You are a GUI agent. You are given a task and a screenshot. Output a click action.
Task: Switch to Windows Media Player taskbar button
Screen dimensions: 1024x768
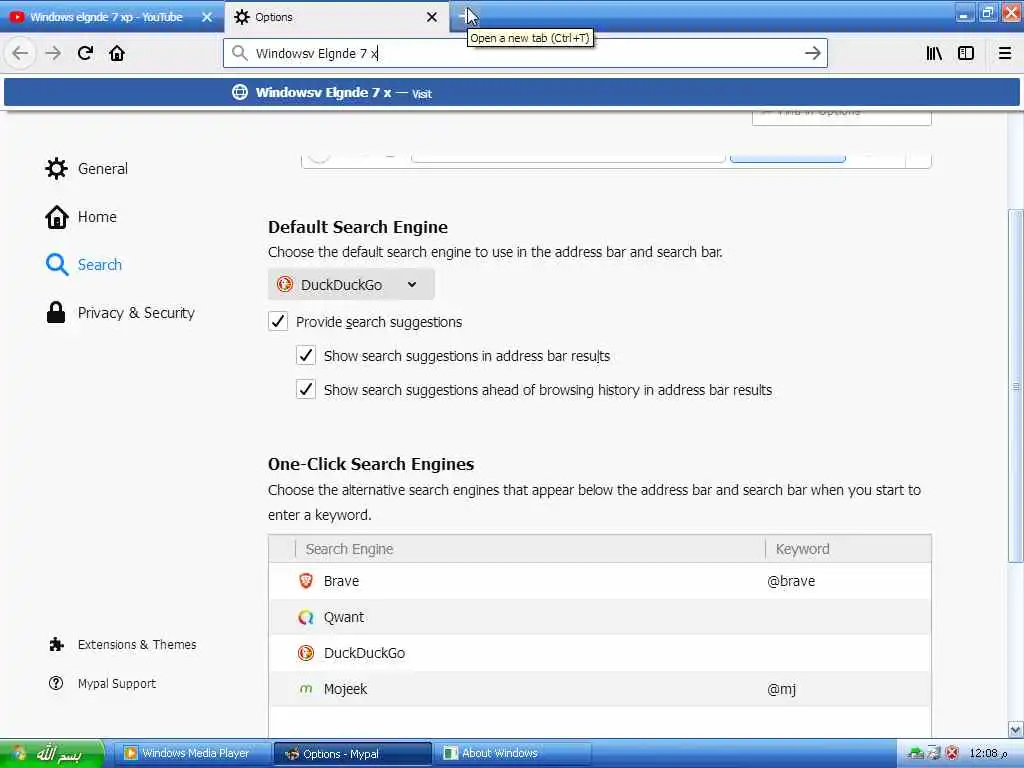click(193, 754)
